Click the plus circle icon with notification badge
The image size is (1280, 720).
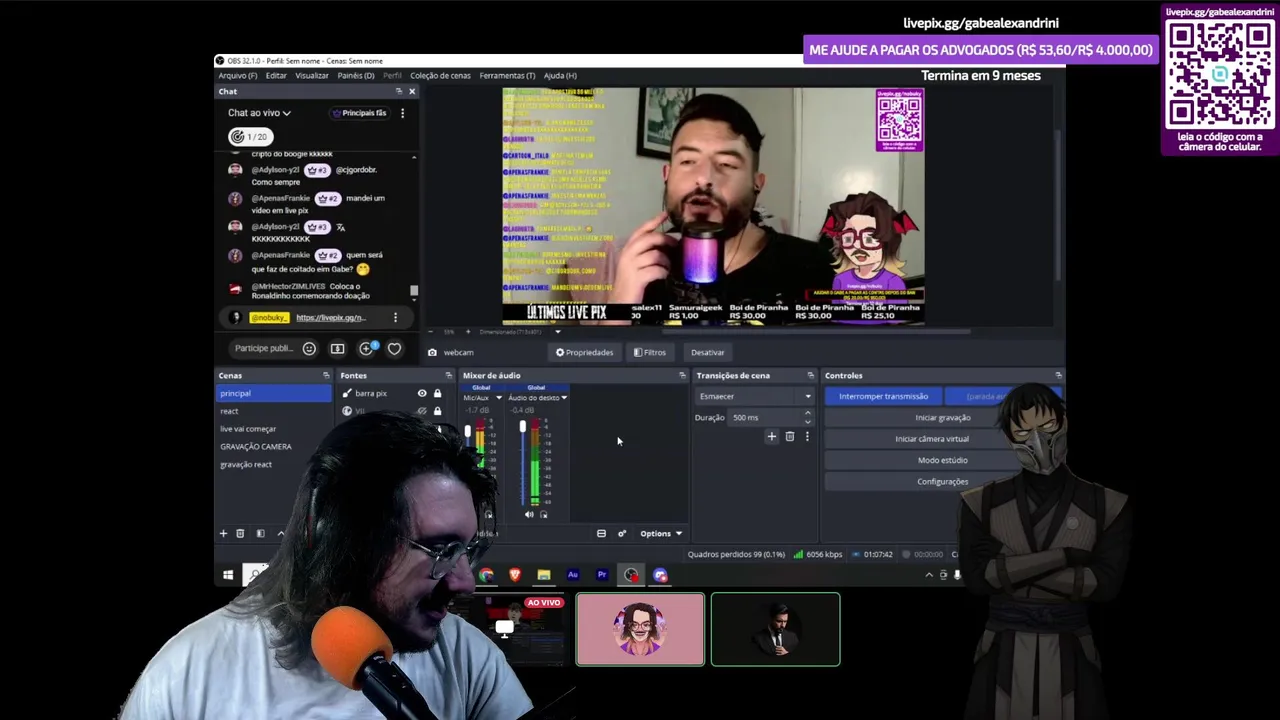tap(367, 348)
